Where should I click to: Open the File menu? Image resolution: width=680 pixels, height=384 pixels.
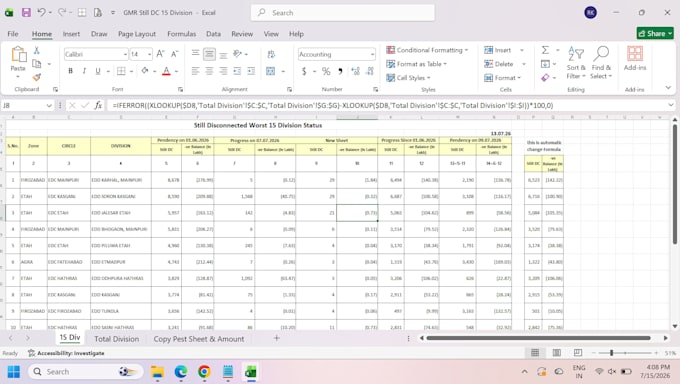(13, 34)
